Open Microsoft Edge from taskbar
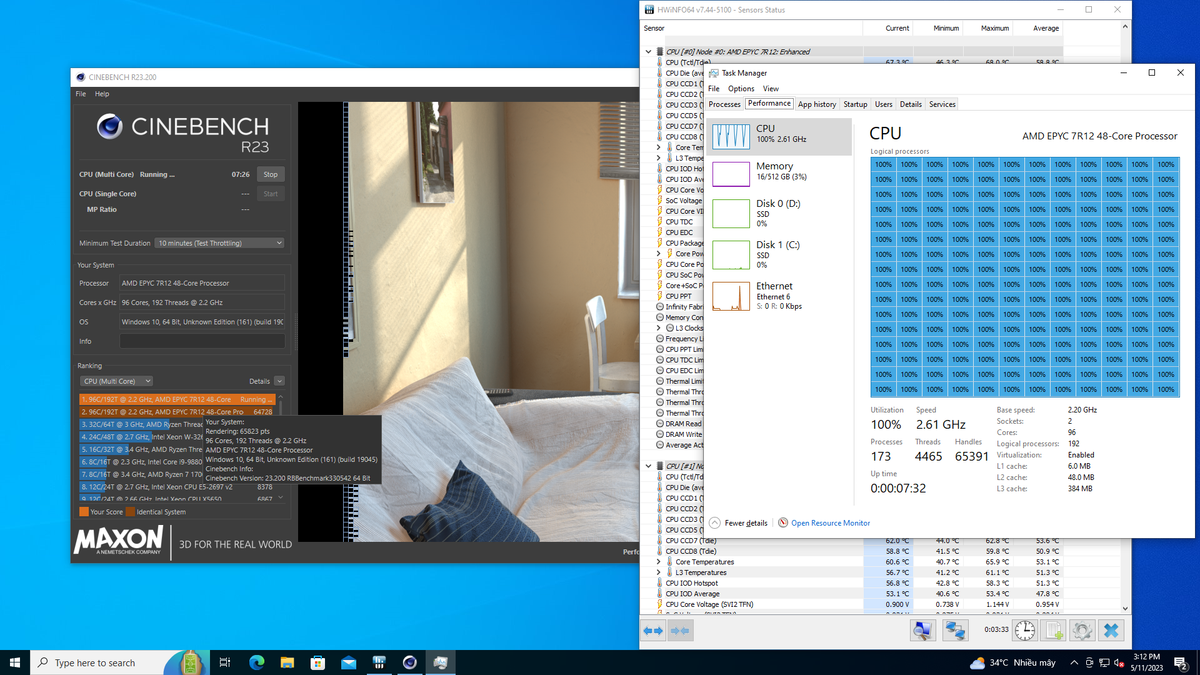 pyautogui.click(x=256, y=662)
